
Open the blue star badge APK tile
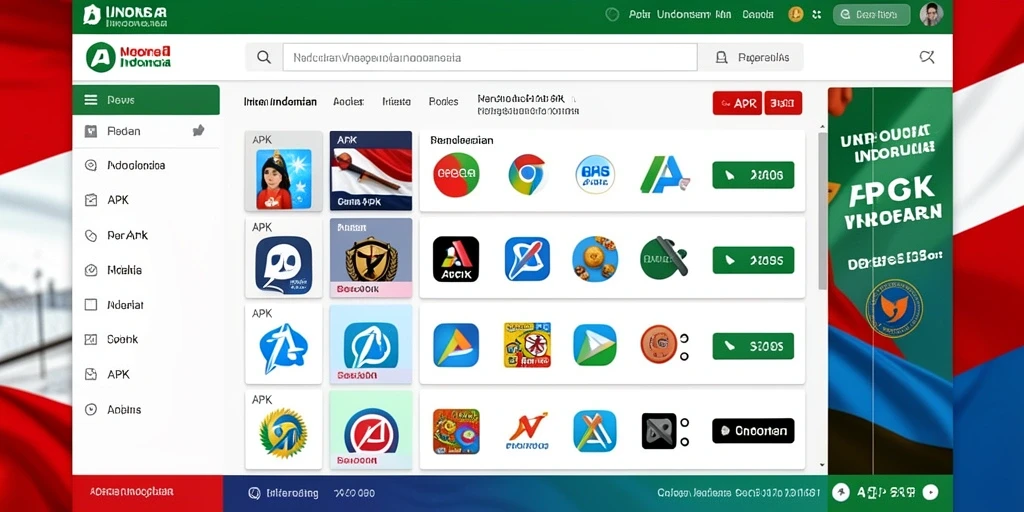[283, 344]
